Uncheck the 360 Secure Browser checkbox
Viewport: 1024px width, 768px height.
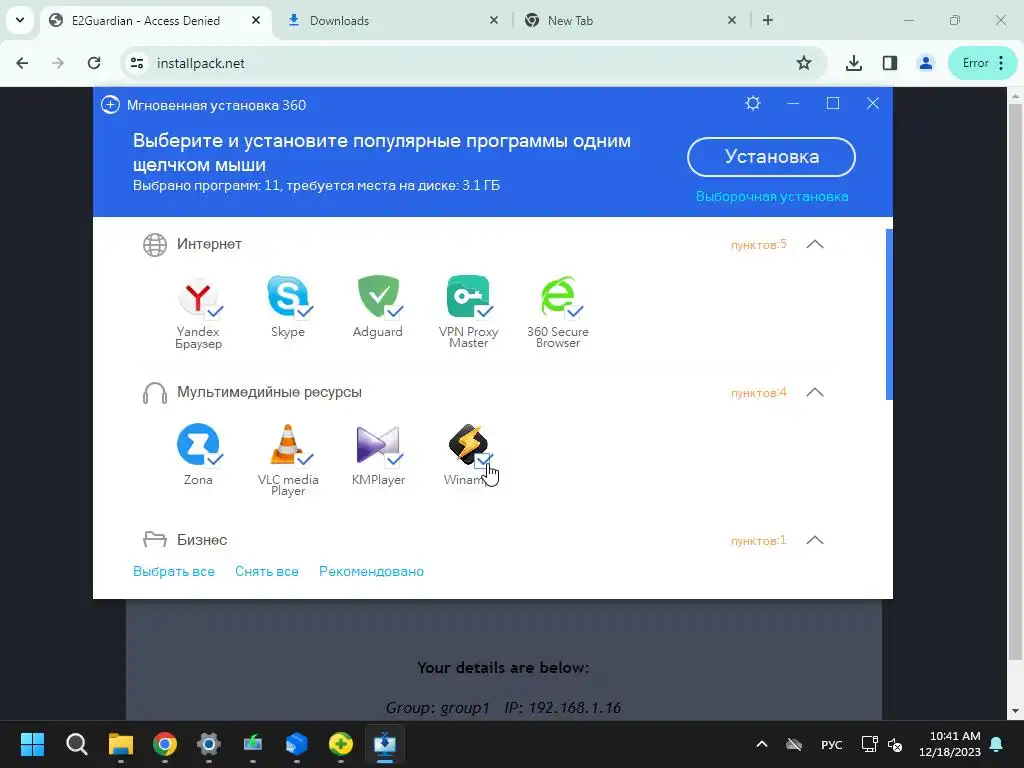pyautogui.click(x=574, y=312)
